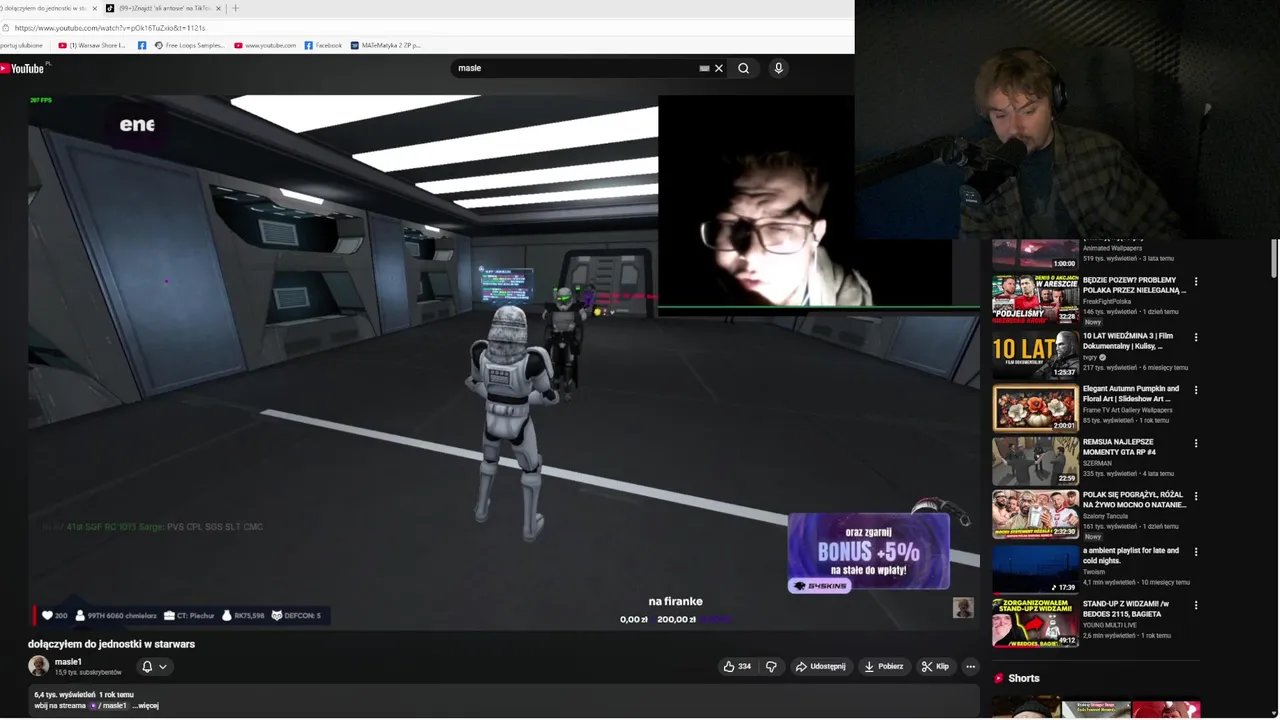Dislike the video with thumbs down
Viewport: 1280px width, 720px height.
(x=771, y=666)
